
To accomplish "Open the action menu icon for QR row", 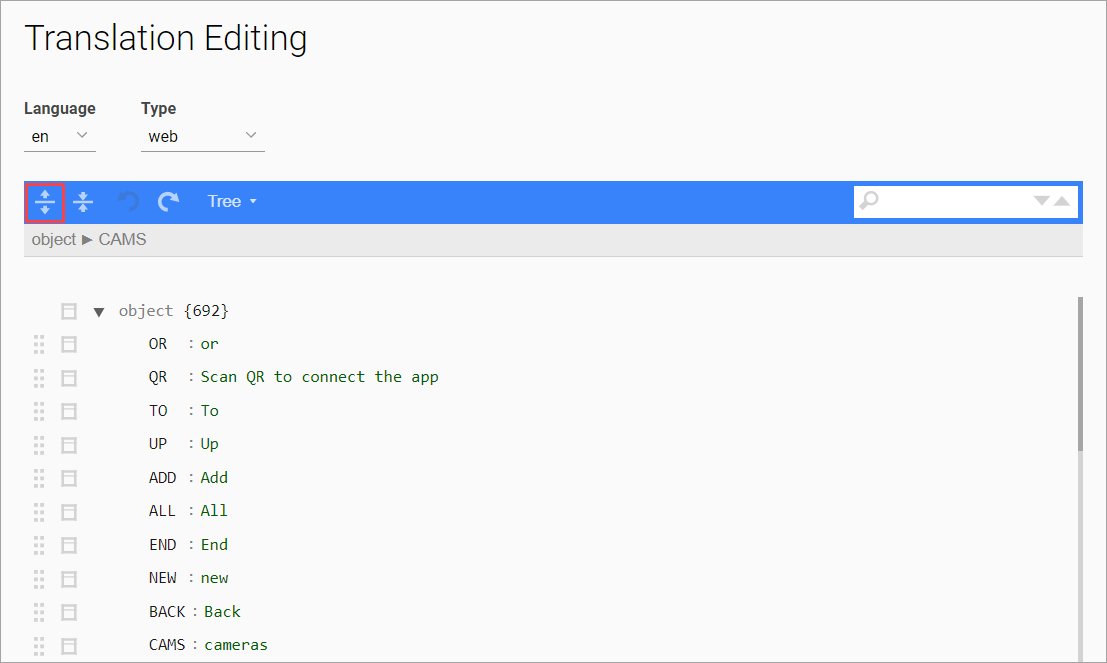I will tap(69, 378).
